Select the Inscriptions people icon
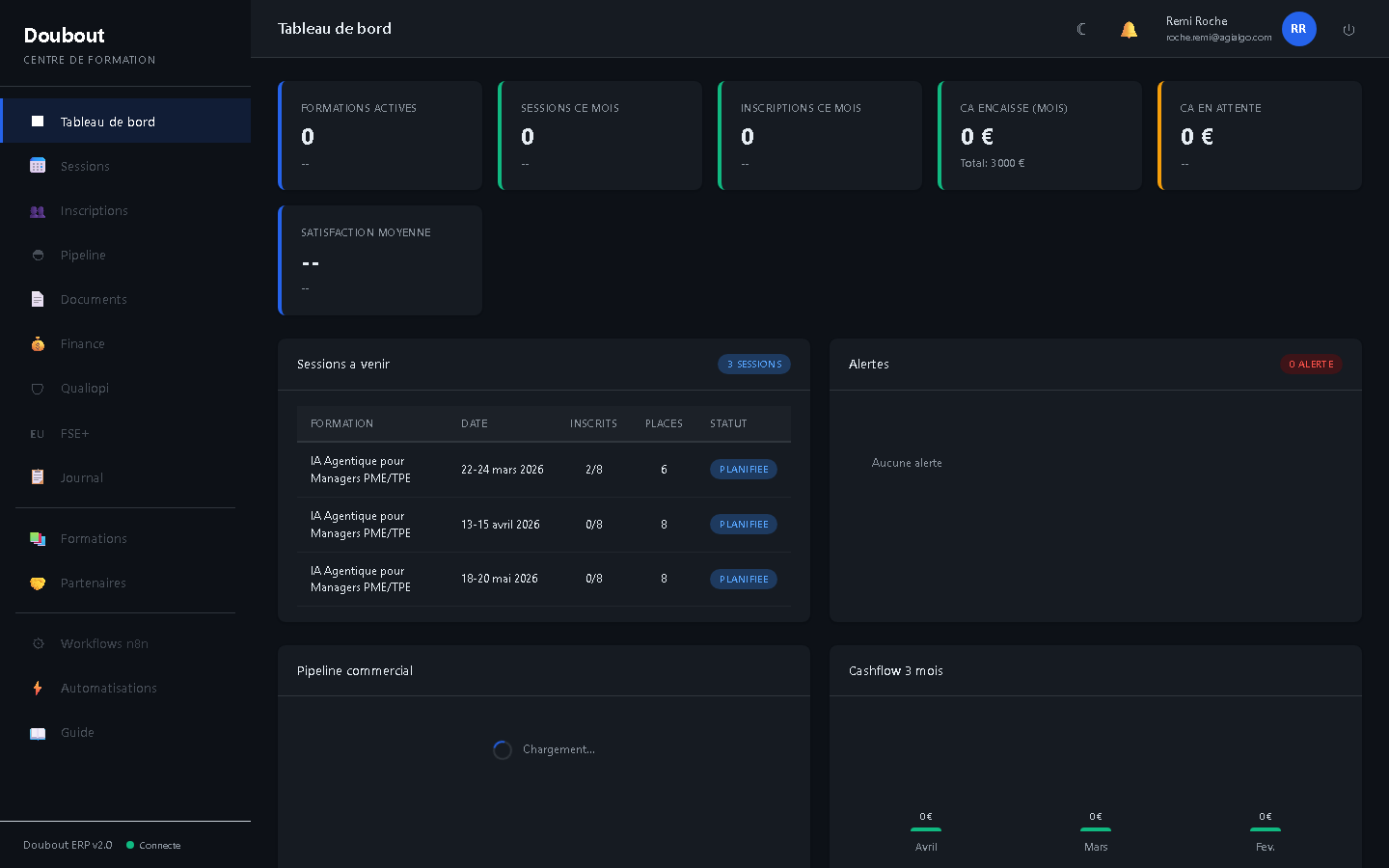Viewport: 1389px width, 868px height. [38, 210]
